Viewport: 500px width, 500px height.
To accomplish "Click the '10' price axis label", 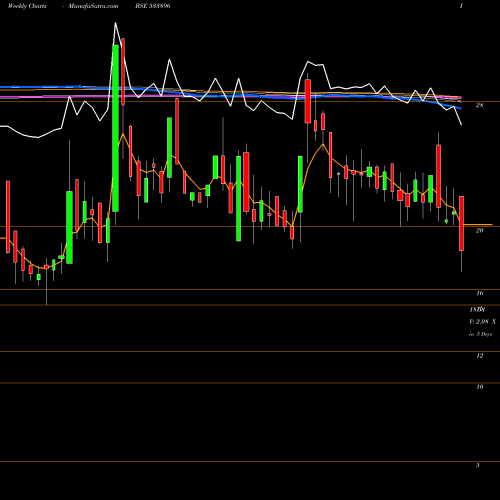I will tap(479, 387).
